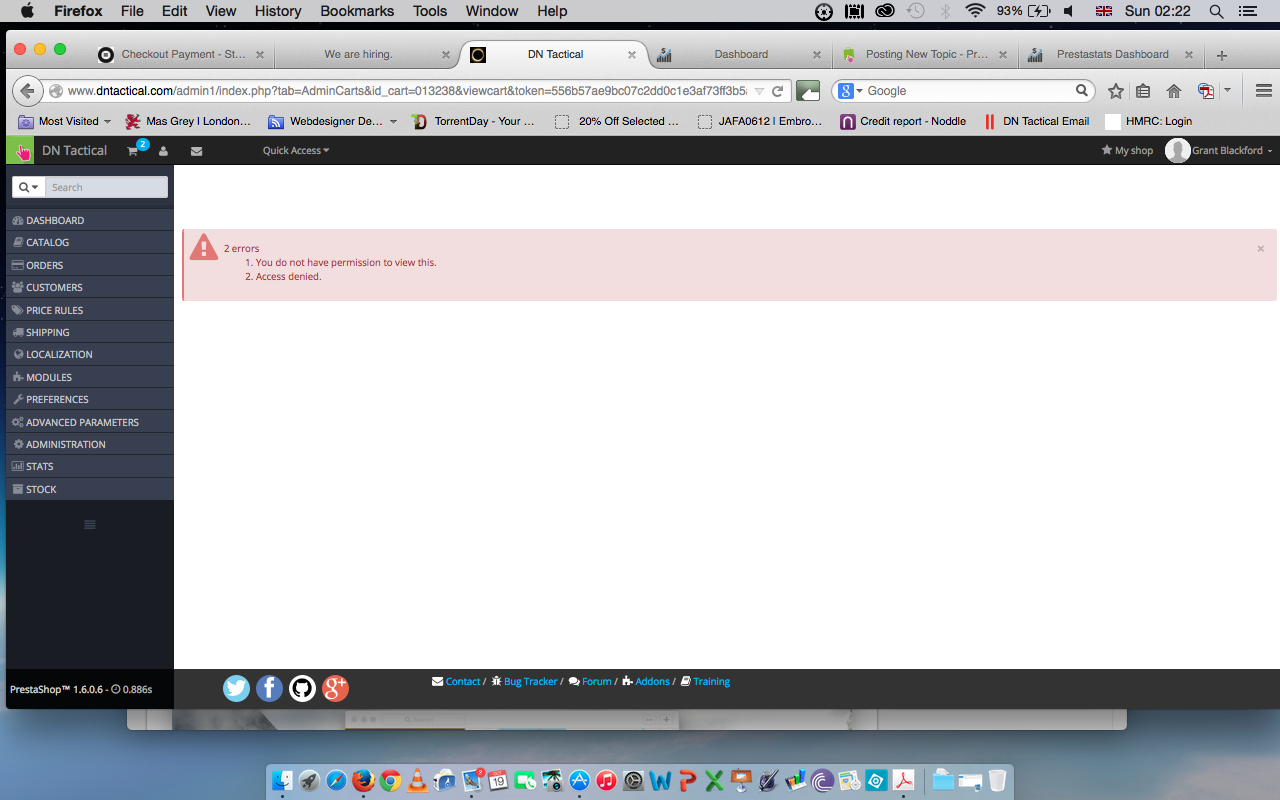Open the Firefox hamburger menu
Image resolution: width=1280 pixels, height=800 pixels.
point(1263,91)
